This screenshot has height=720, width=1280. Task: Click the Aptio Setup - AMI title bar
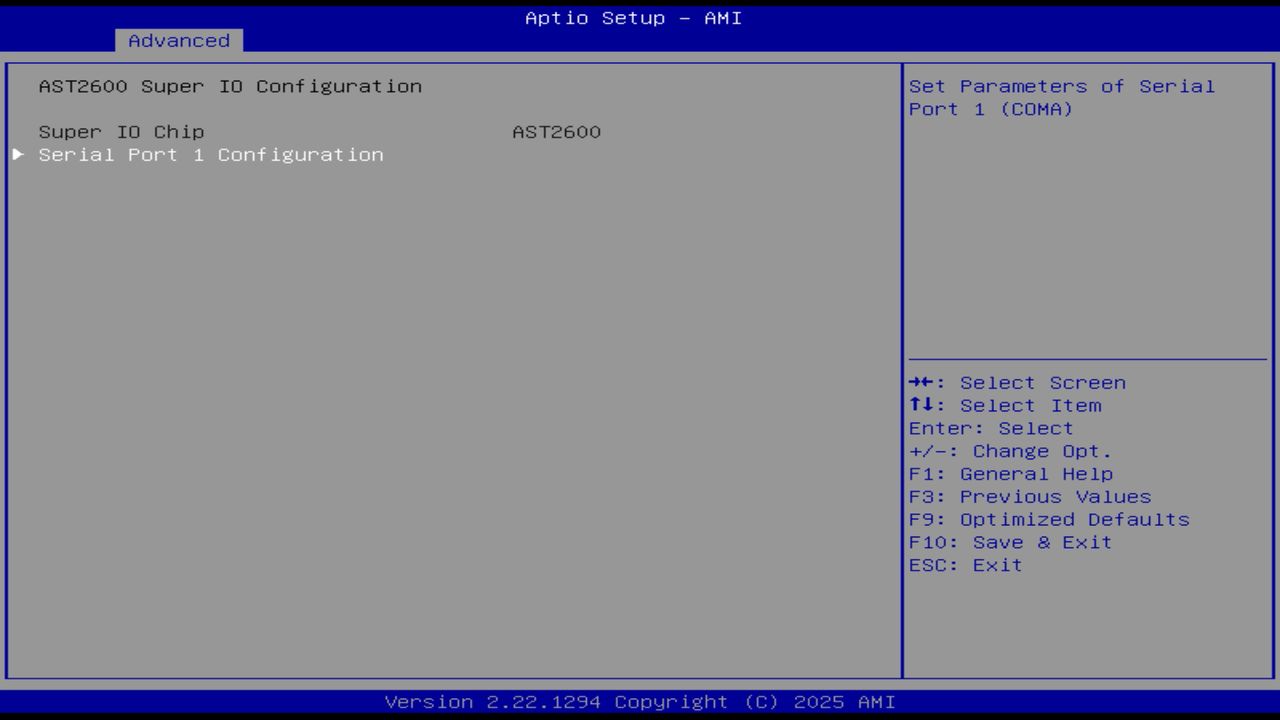click(632, 17)
